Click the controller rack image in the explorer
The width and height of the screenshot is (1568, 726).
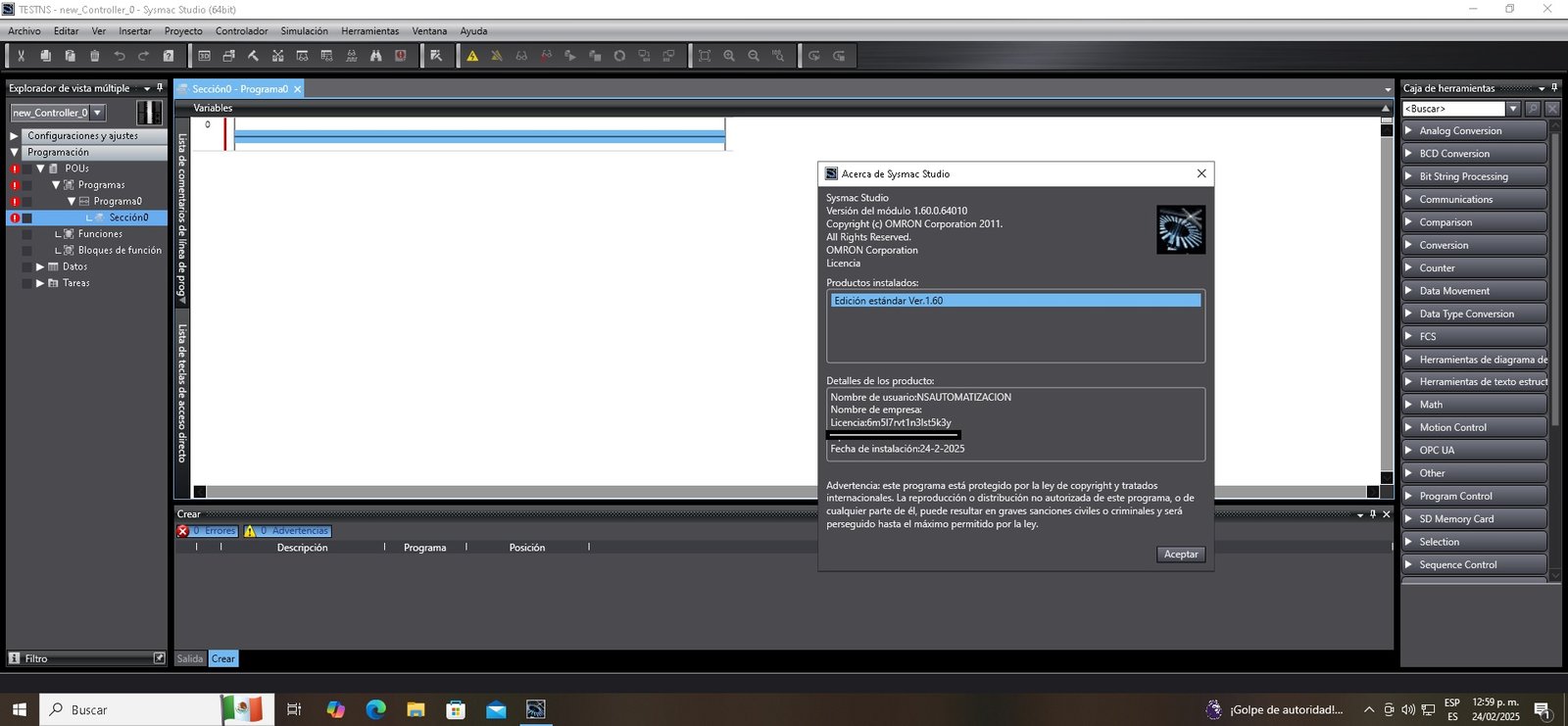(x=149, y=112)
